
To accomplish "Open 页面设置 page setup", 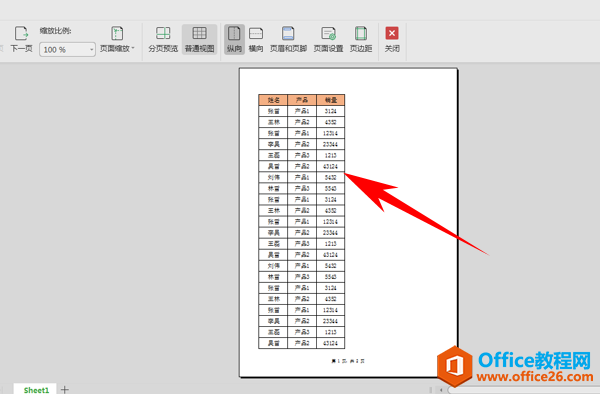I will [328, 39].
